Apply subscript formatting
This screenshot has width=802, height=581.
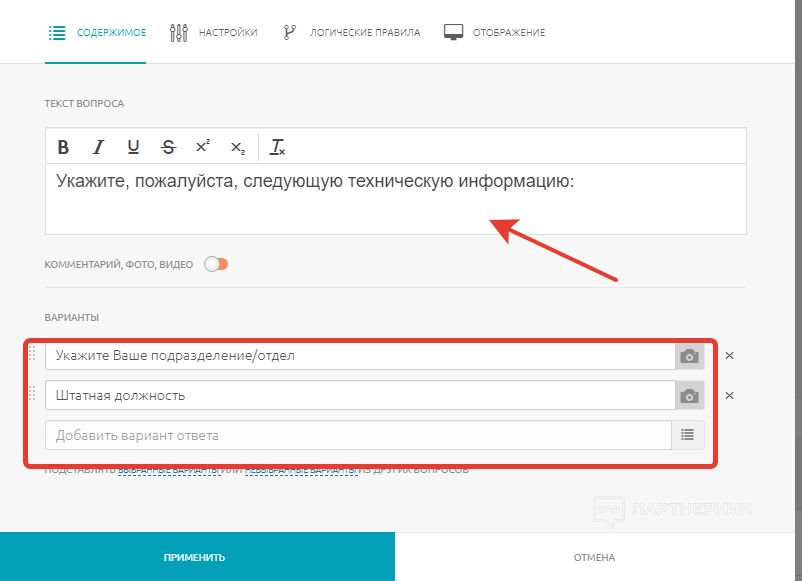coord(237,147)
